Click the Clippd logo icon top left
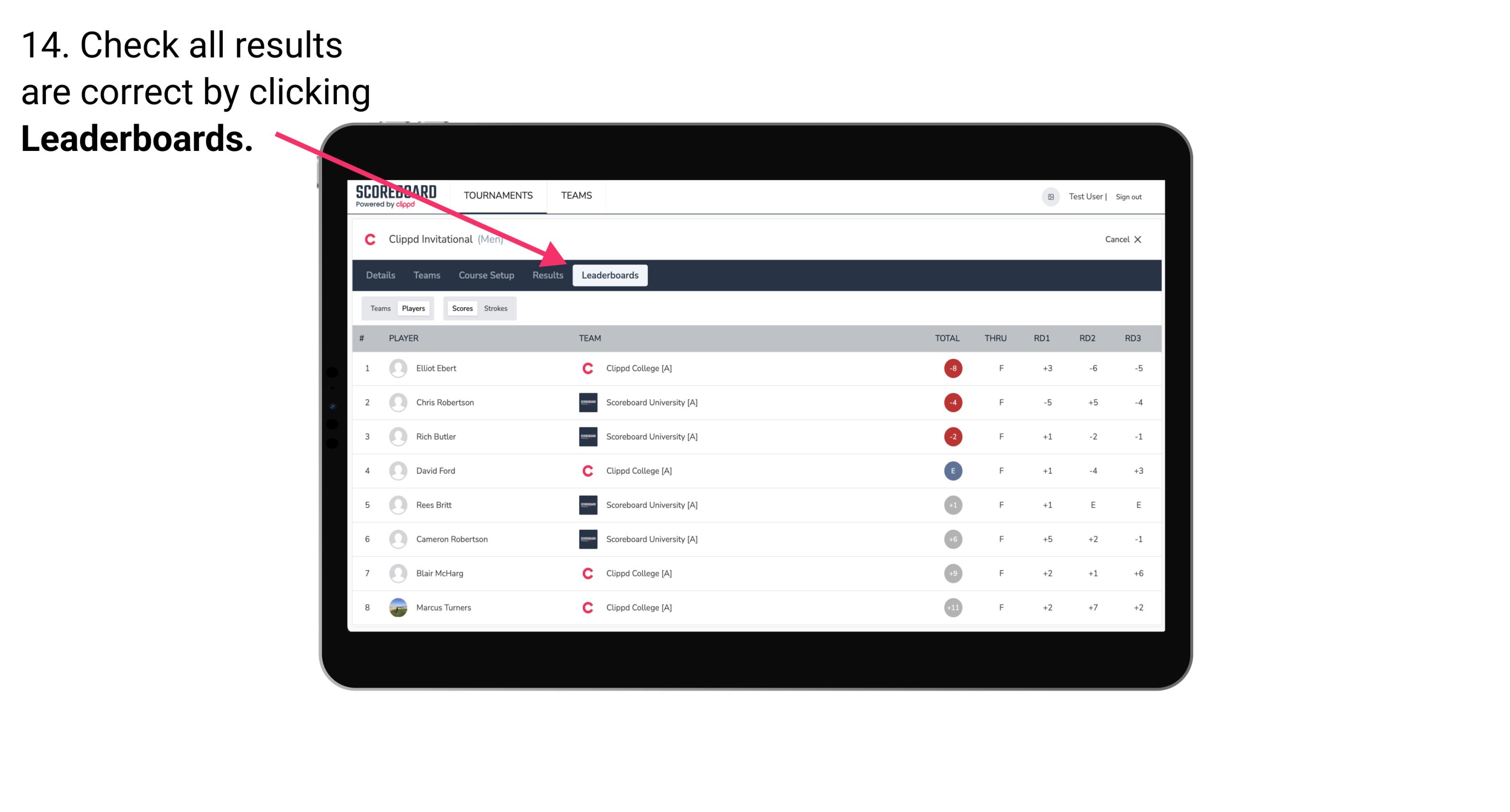 point(371,238)
